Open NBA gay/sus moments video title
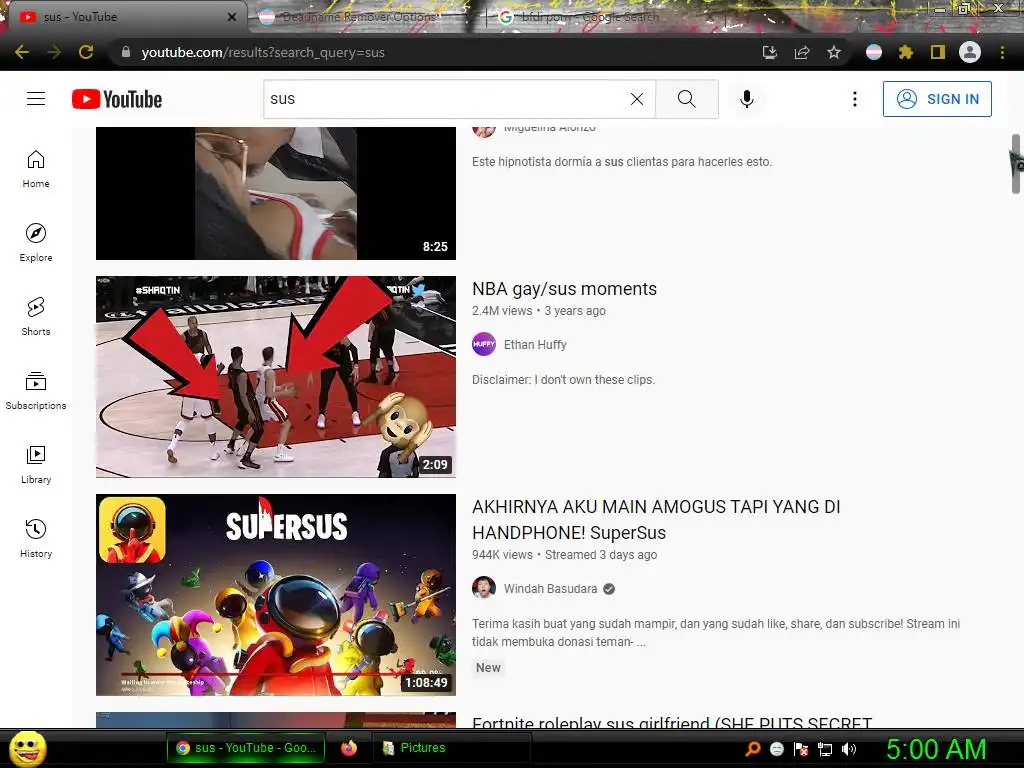The image size is (1024, 768). point(564,289)
